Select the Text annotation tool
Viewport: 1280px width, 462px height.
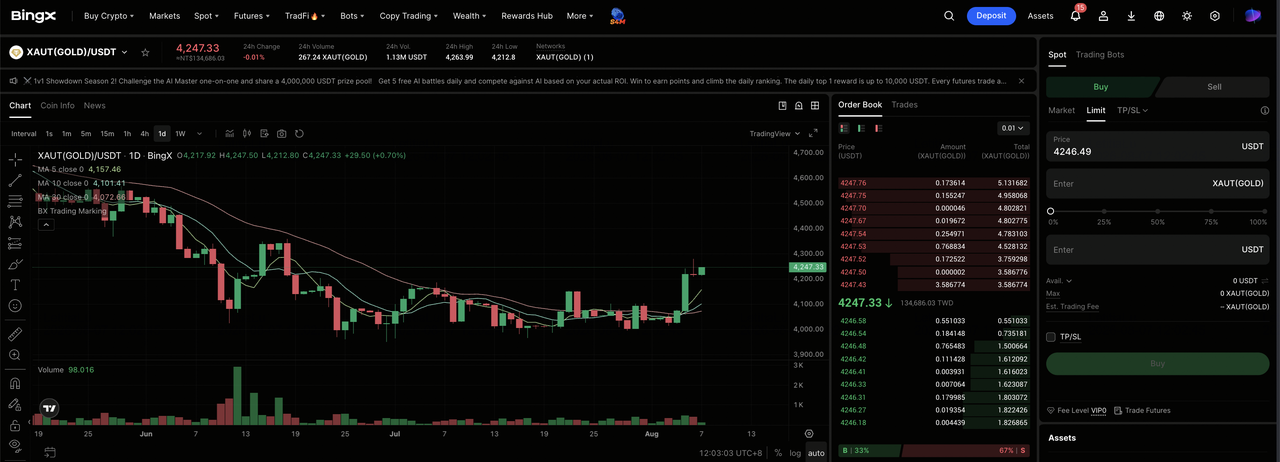point(15,285)
